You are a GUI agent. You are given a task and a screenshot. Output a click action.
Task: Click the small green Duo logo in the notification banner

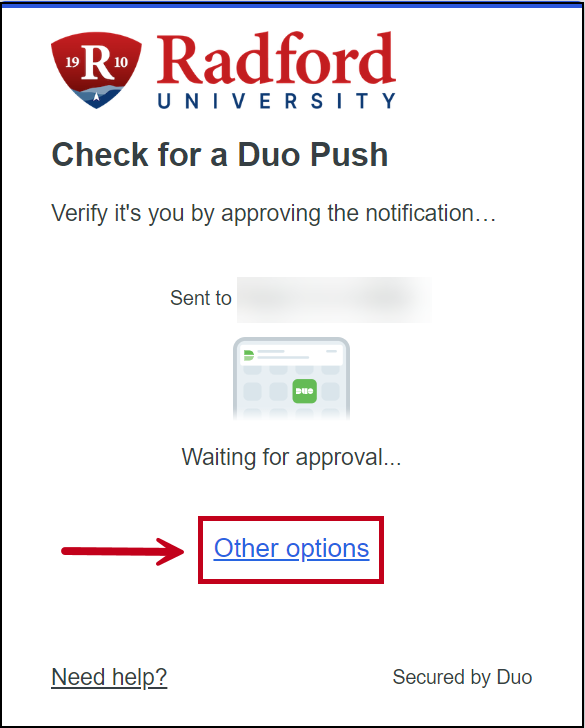click(249, 356)
